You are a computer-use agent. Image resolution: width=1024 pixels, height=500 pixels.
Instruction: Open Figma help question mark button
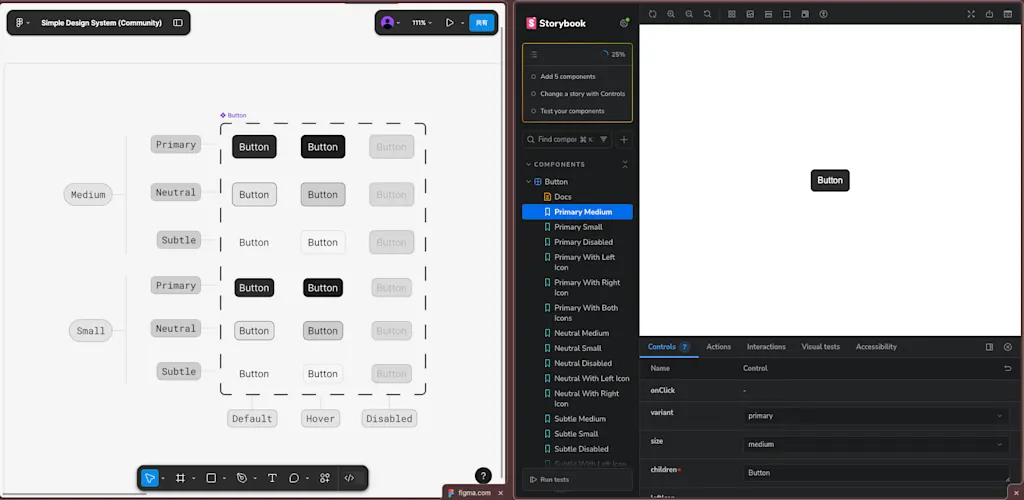pyautogui.click(x=483, y=476)
